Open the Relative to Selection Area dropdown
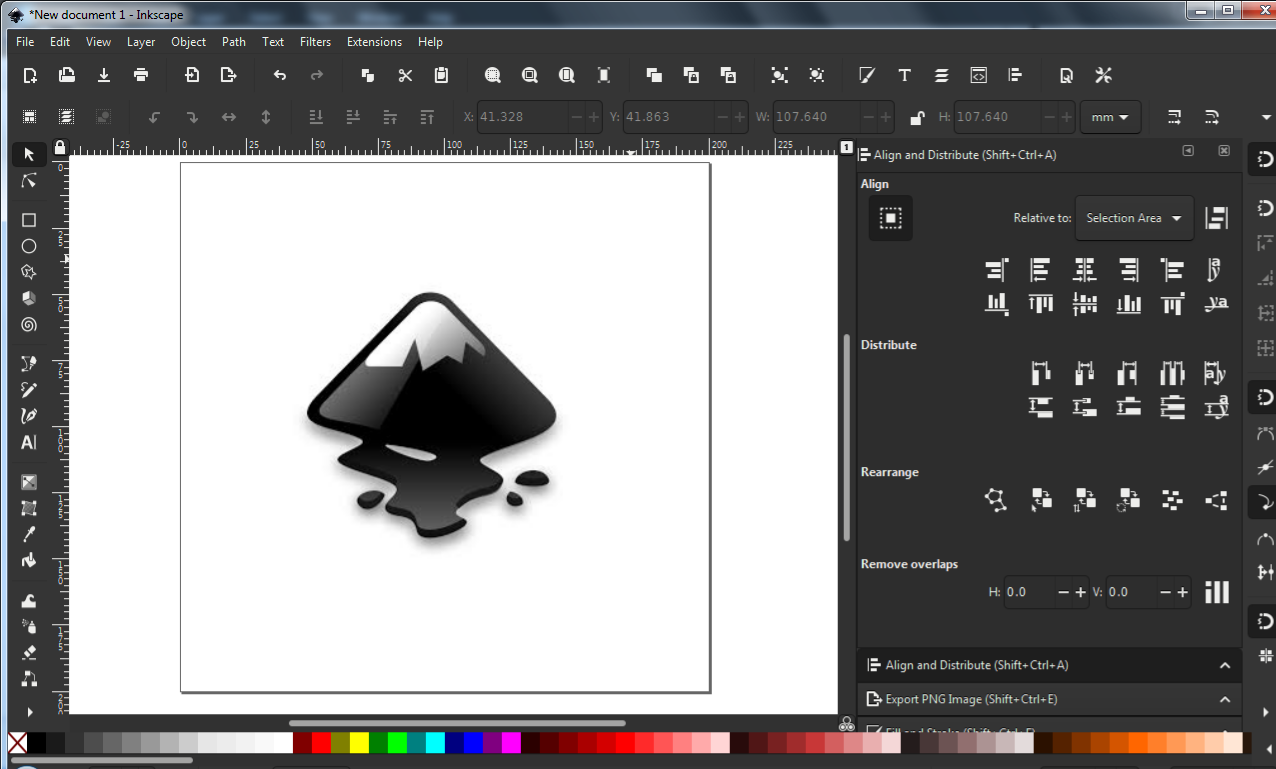Image resolution: width=1276 pixels, height=769 pixels. pos(1134,218)
